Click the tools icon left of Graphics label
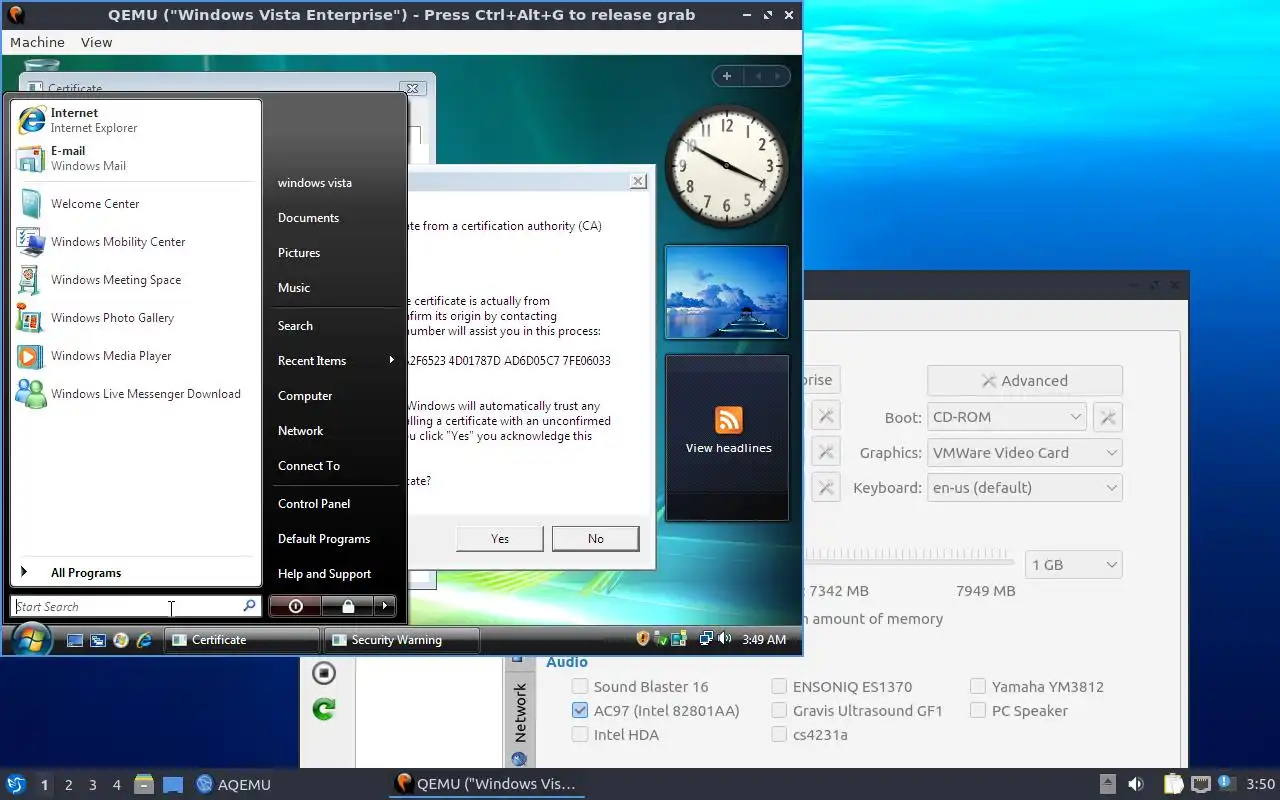This screenshot has width=1280, height=800. tap(825, 453)
